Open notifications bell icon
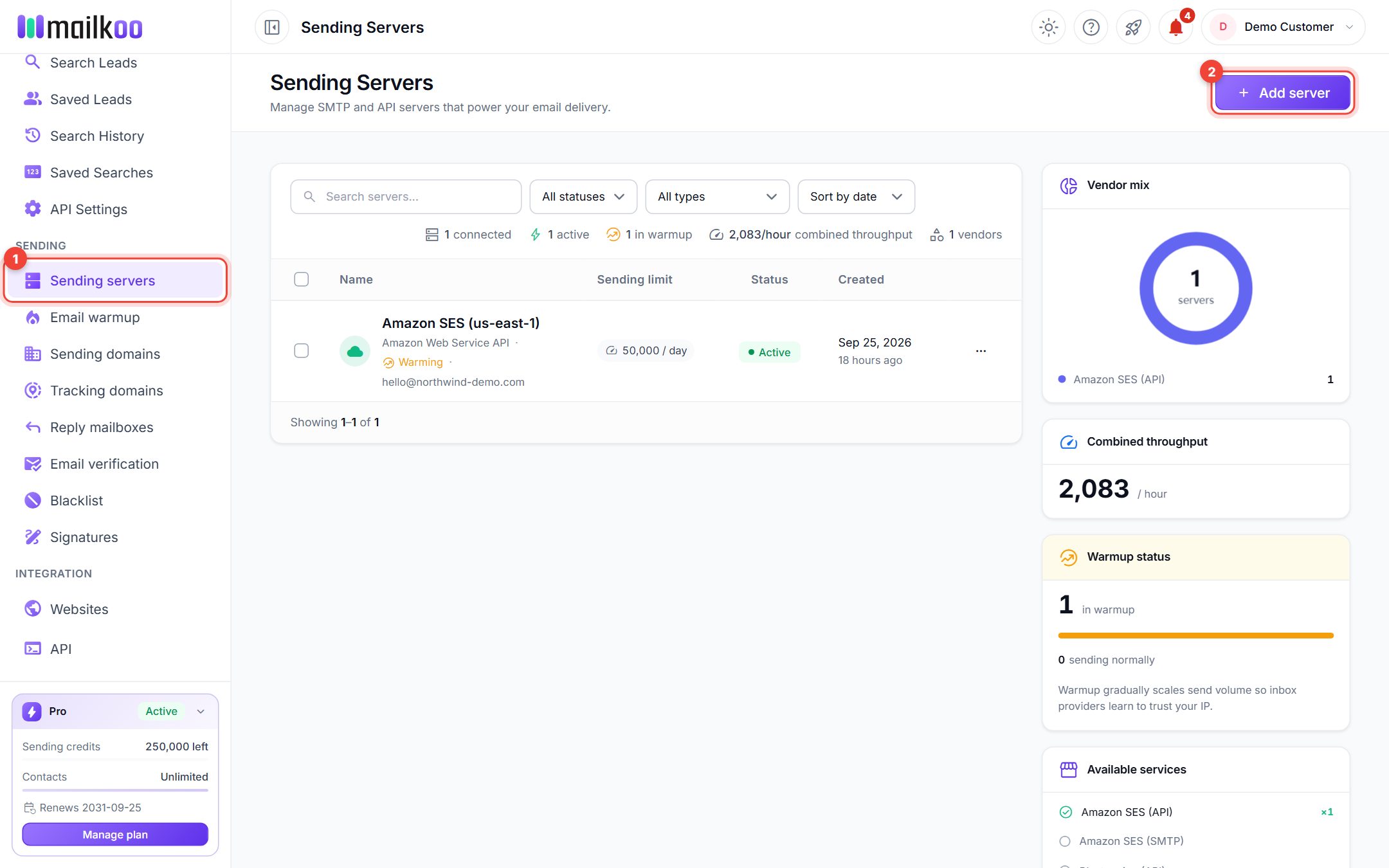1389x868 pixels. [1176, 27]
